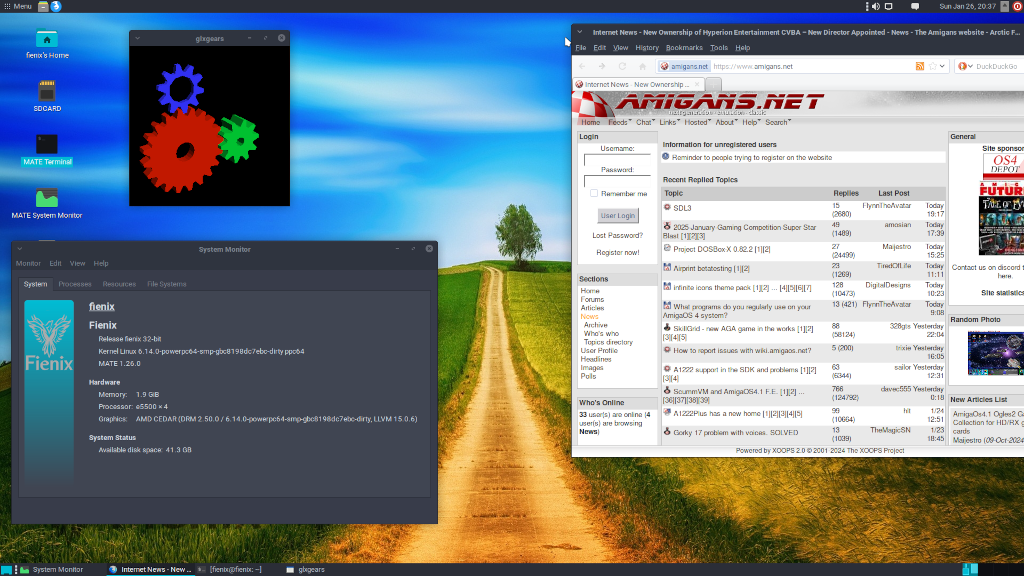Open browser window menu chevron
The width and height of the screenshot is (1024, 576).
579,32
